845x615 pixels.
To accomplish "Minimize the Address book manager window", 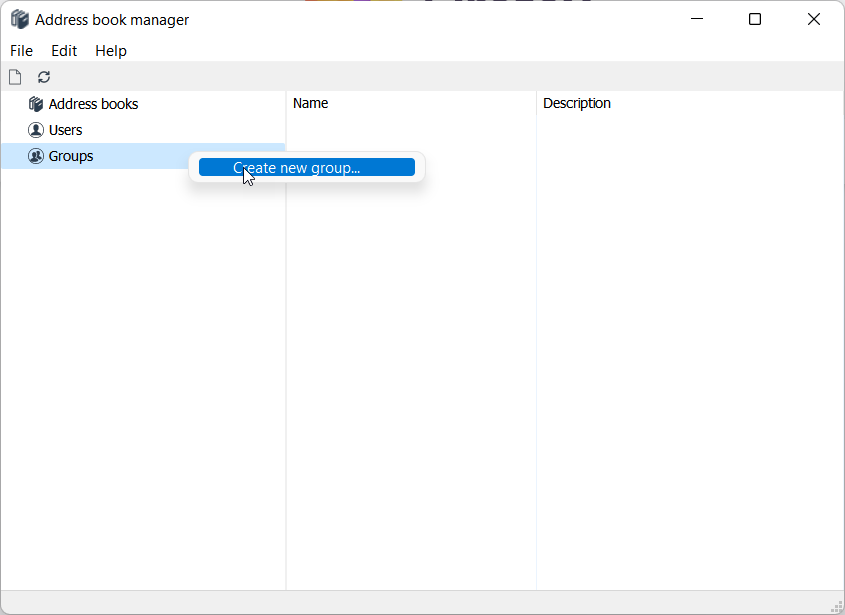I will [697, 20].
